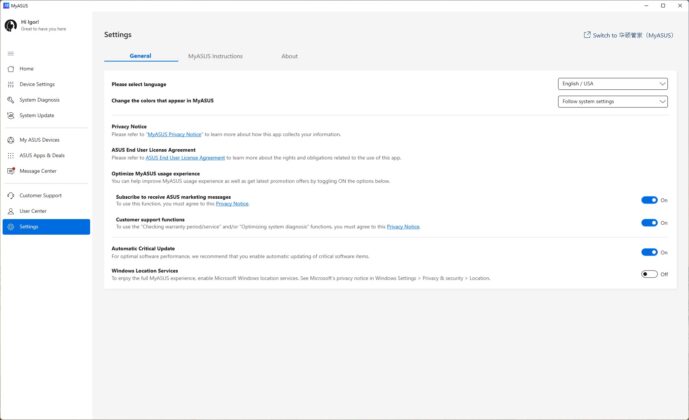Click Switch to MyASUS Chinese version link
This screenshot has width=689, height=420.
(633, 35)
